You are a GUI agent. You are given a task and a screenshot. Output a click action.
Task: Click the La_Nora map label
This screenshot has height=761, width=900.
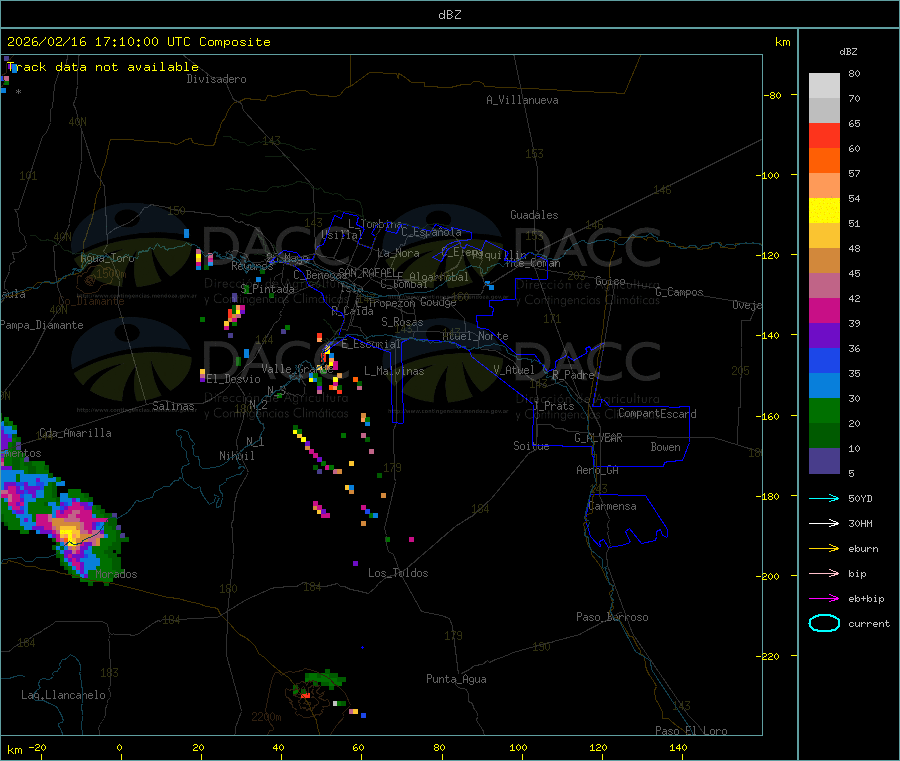[398, 253]
